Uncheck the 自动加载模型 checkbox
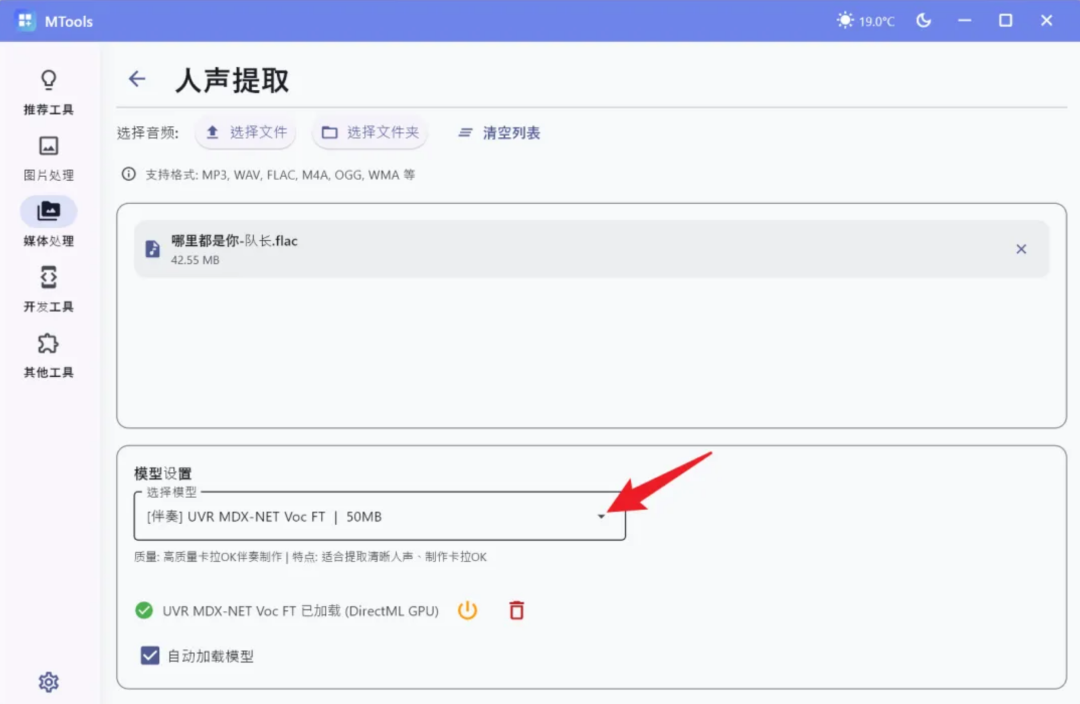The height and width of the screenshot is (704, 1080). 149,656
